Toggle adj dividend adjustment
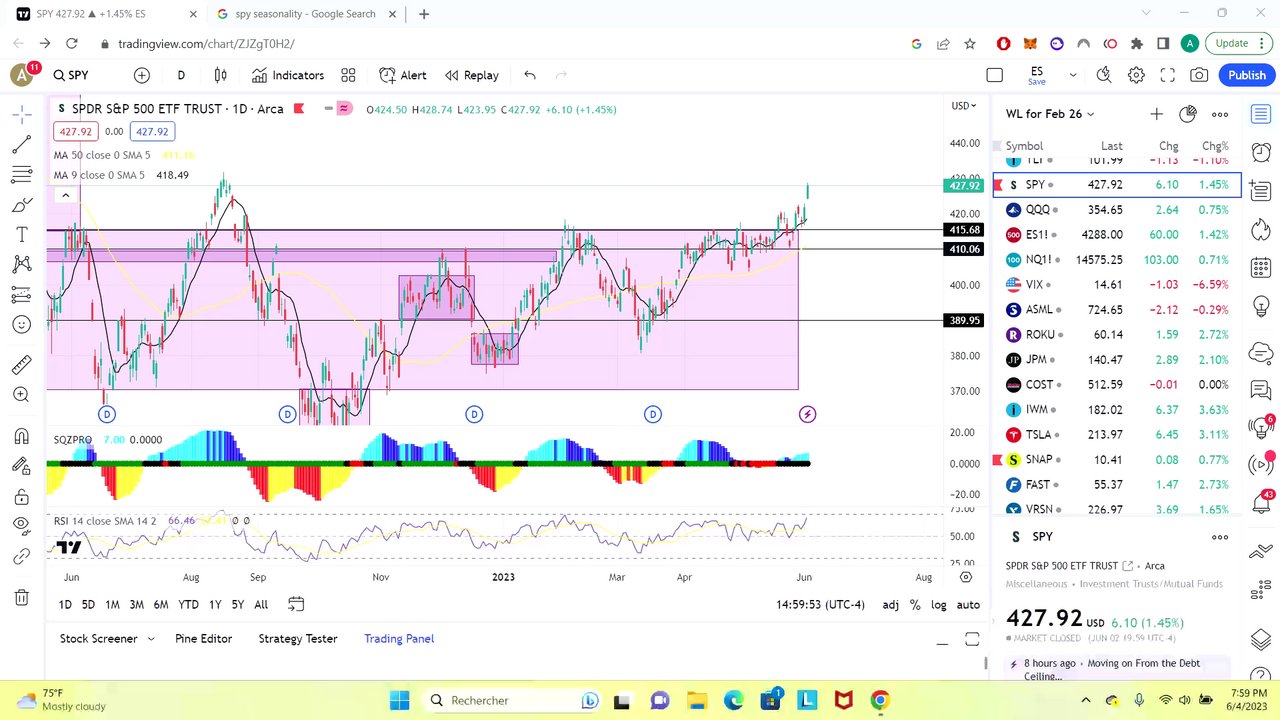Image resolution: width=1280 pixels, height=720 pixels. tap(890, 604)
